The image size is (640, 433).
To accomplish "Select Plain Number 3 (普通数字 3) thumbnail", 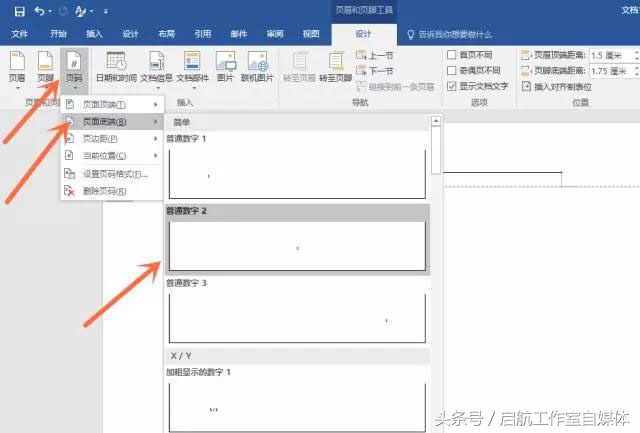I will tap(297, 318).
